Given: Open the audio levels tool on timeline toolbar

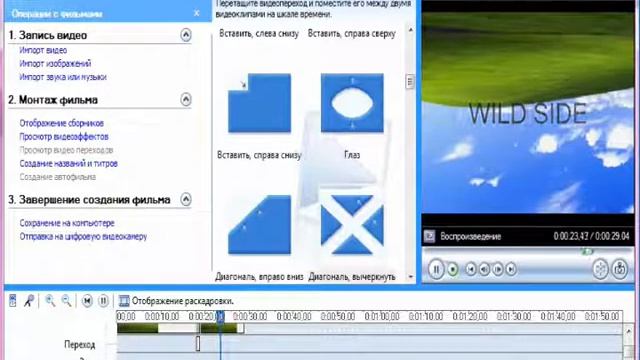Looking at the screenshot, I should click(13, 301).
